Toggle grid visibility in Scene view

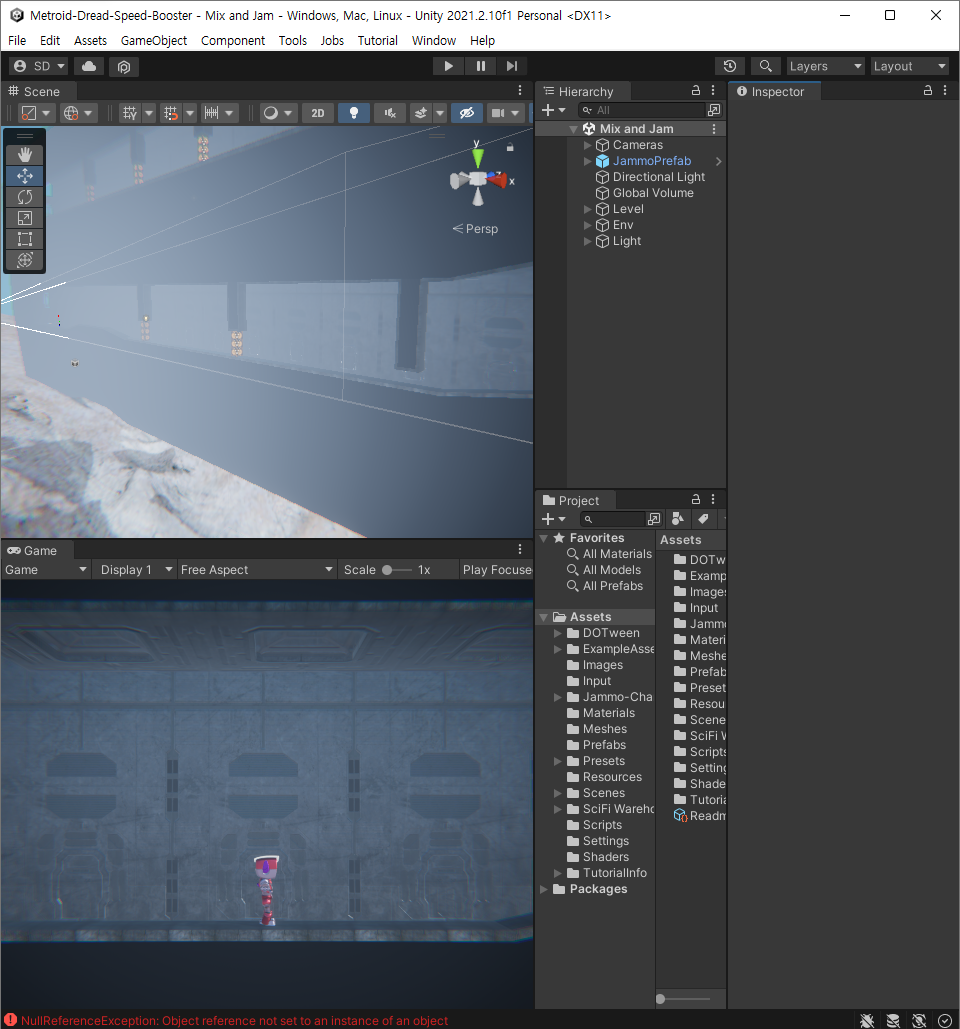(129, 113)
